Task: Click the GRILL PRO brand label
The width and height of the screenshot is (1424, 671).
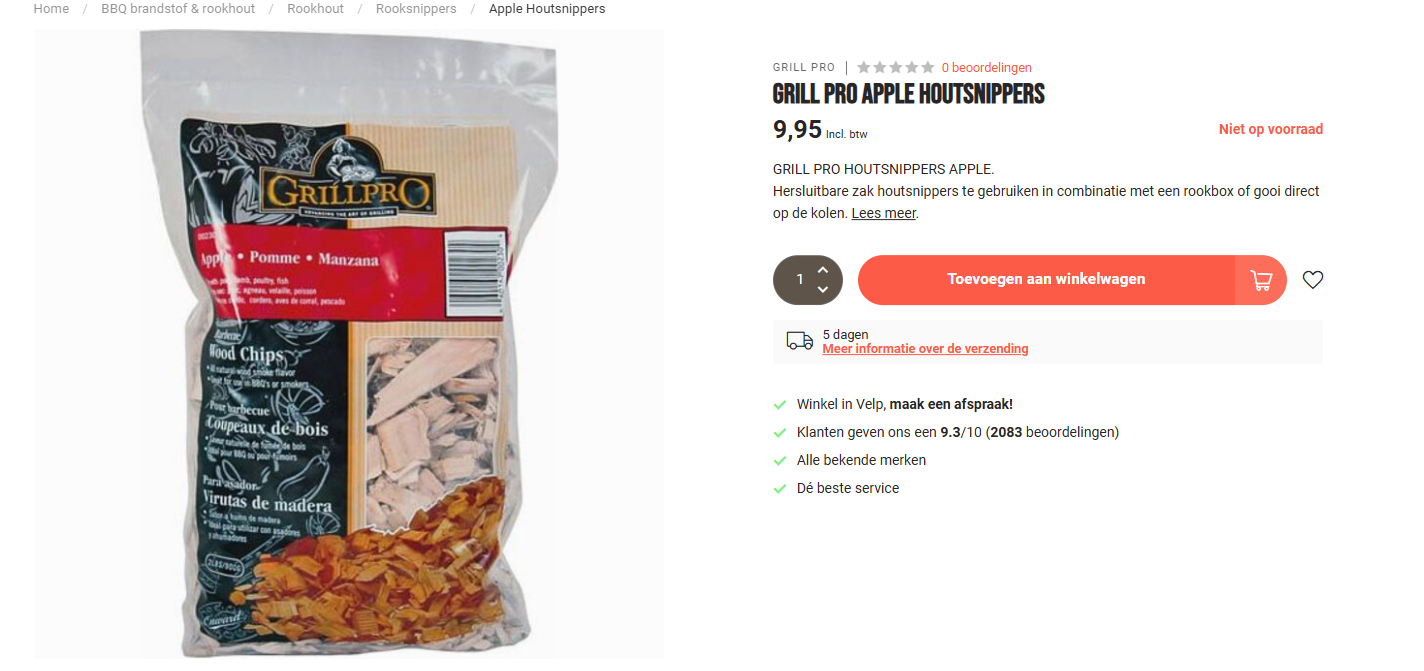Action: (x=804, y=68)
